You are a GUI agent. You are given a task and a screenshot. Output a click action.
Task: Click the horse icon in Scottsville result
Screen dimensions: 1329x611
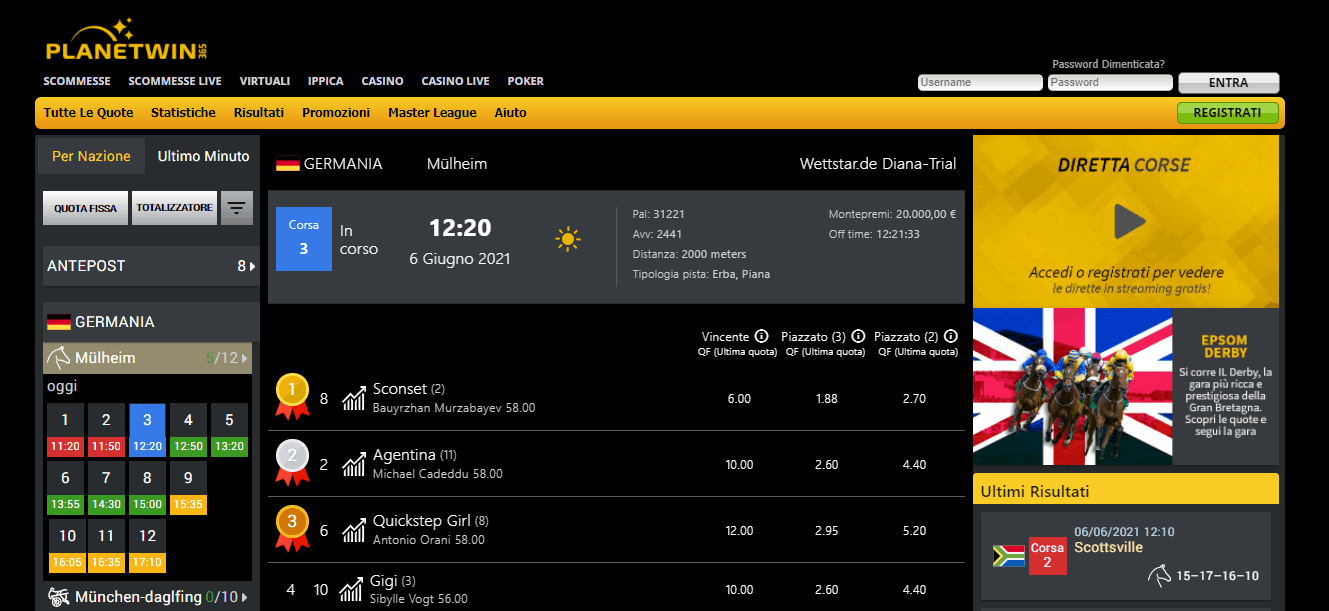click(1160, 576)
